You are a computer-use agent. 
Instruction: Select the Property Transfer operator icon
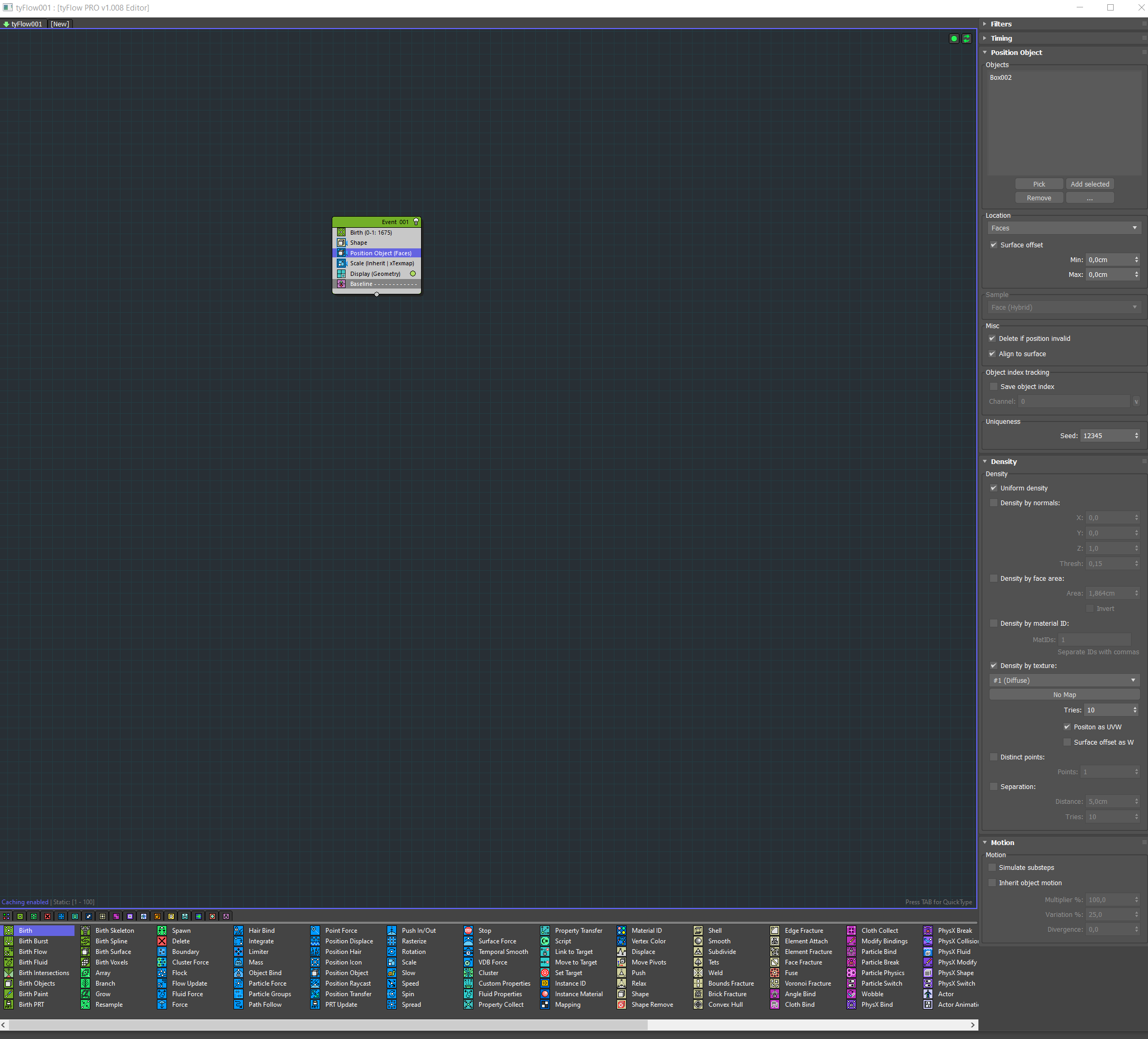[545, 930]
